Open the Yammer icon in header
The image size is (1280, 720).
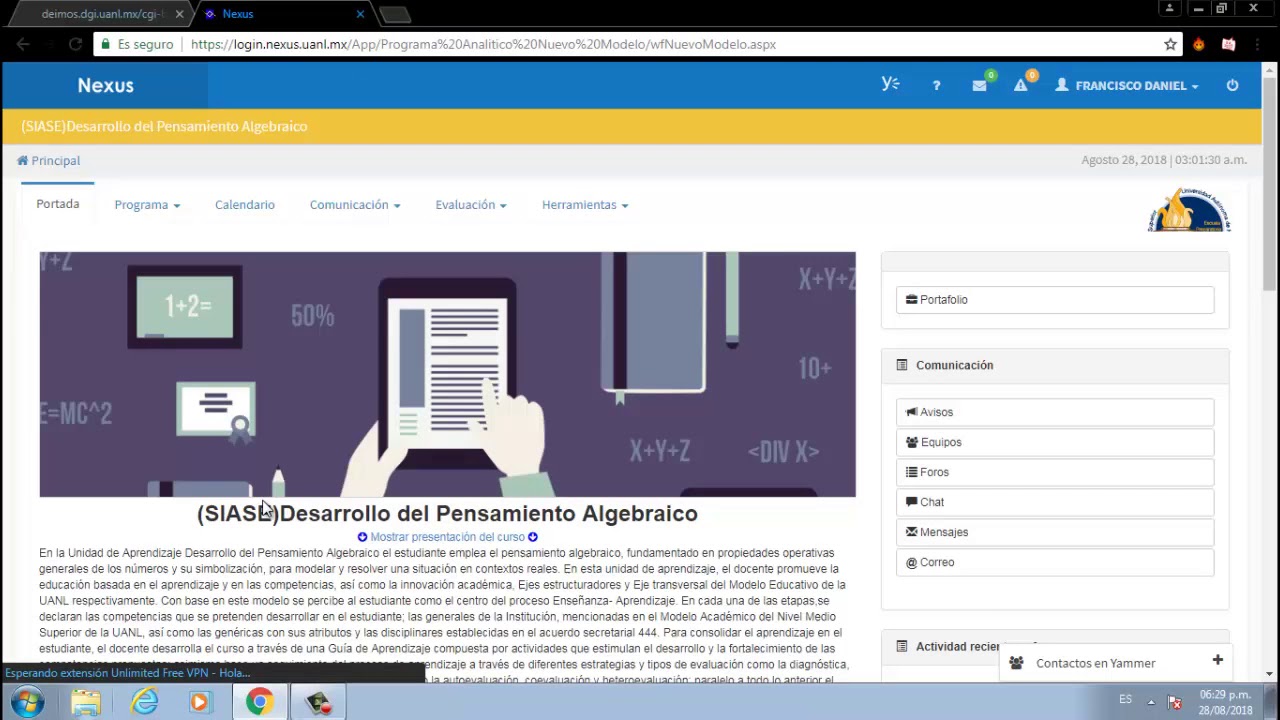point(890,85)
